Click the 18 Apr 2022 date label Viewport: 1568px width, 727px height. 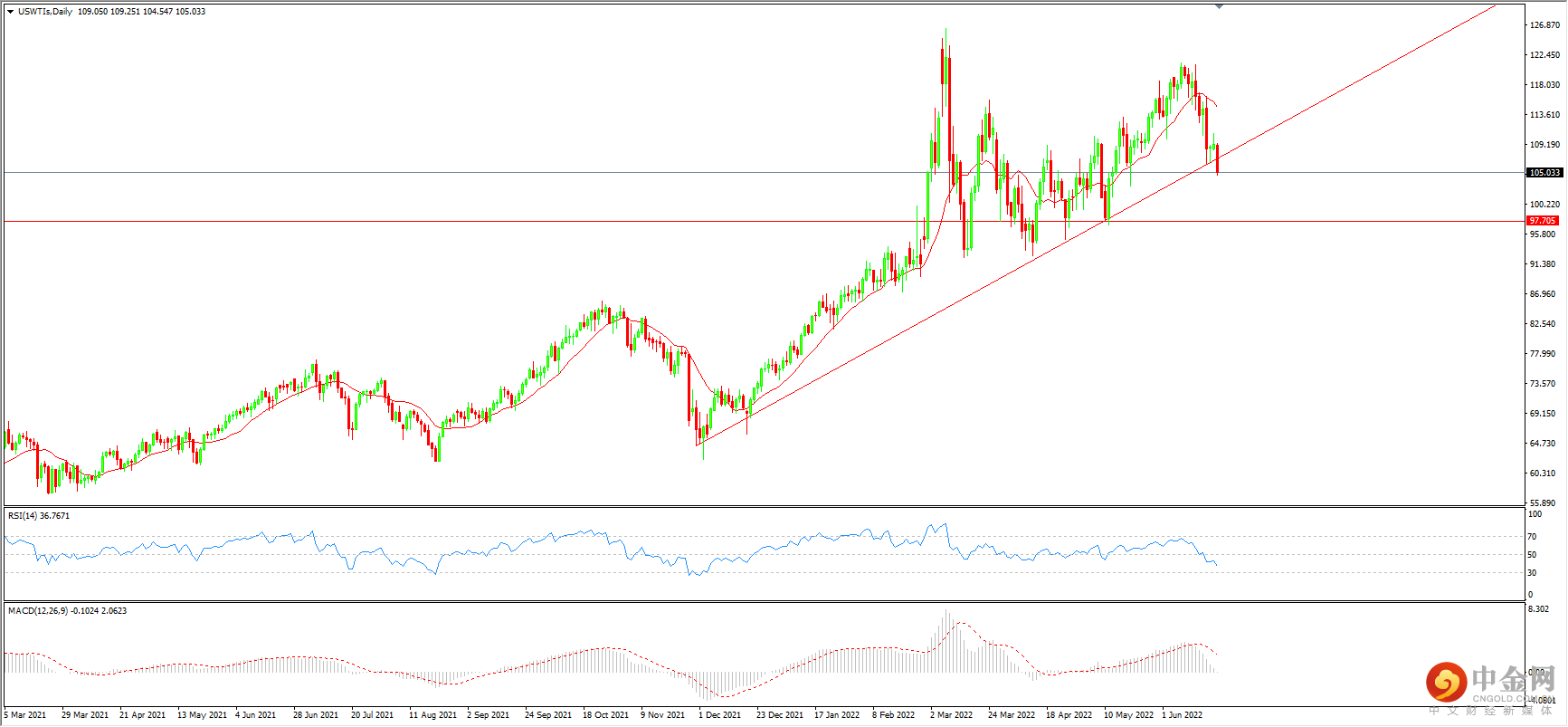click(x=1069, y=715)
